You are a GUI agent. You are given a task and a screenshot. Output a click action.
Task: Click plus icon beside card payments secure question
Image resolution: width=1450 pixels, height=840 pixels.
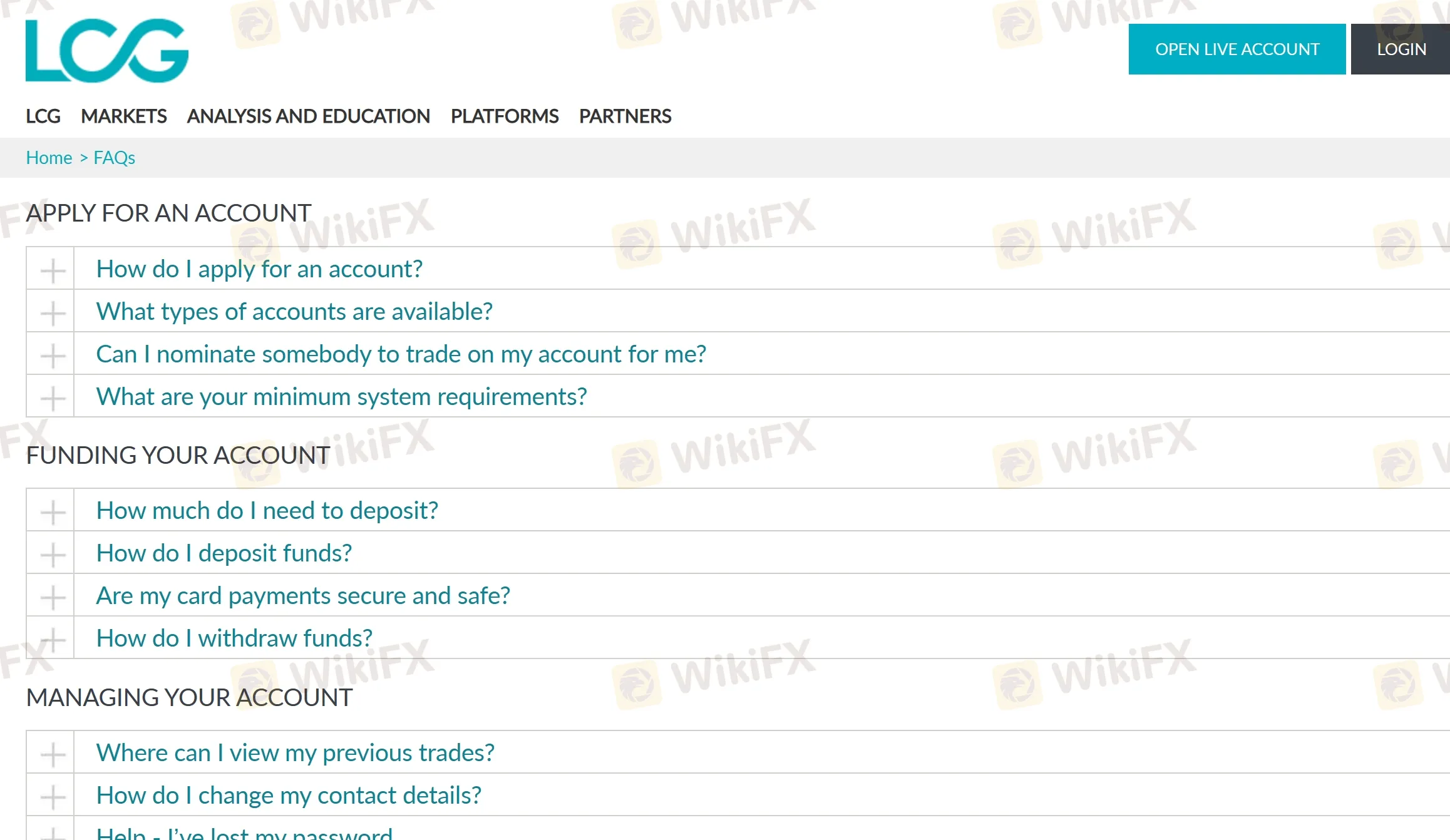pyautogui.click(x=53, y=597)
